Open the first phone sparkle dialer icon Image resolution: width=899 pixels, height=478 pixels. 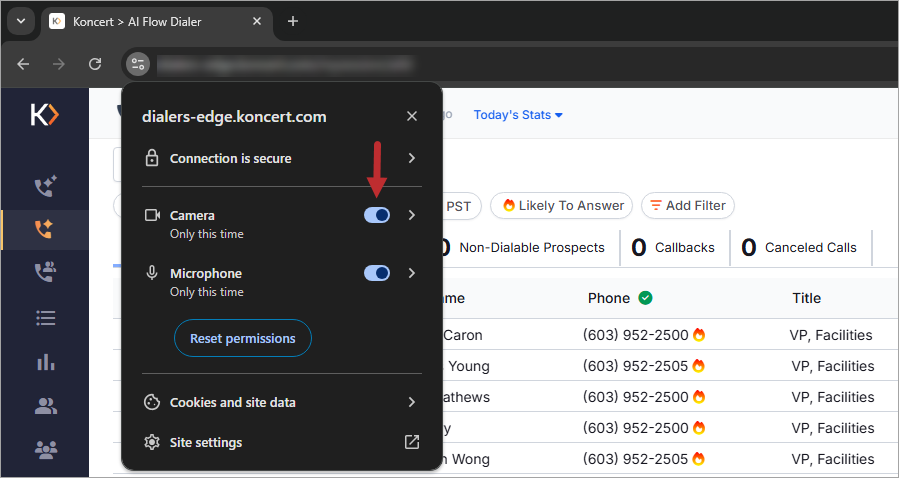pyautogui.click(x=45, y=186)
